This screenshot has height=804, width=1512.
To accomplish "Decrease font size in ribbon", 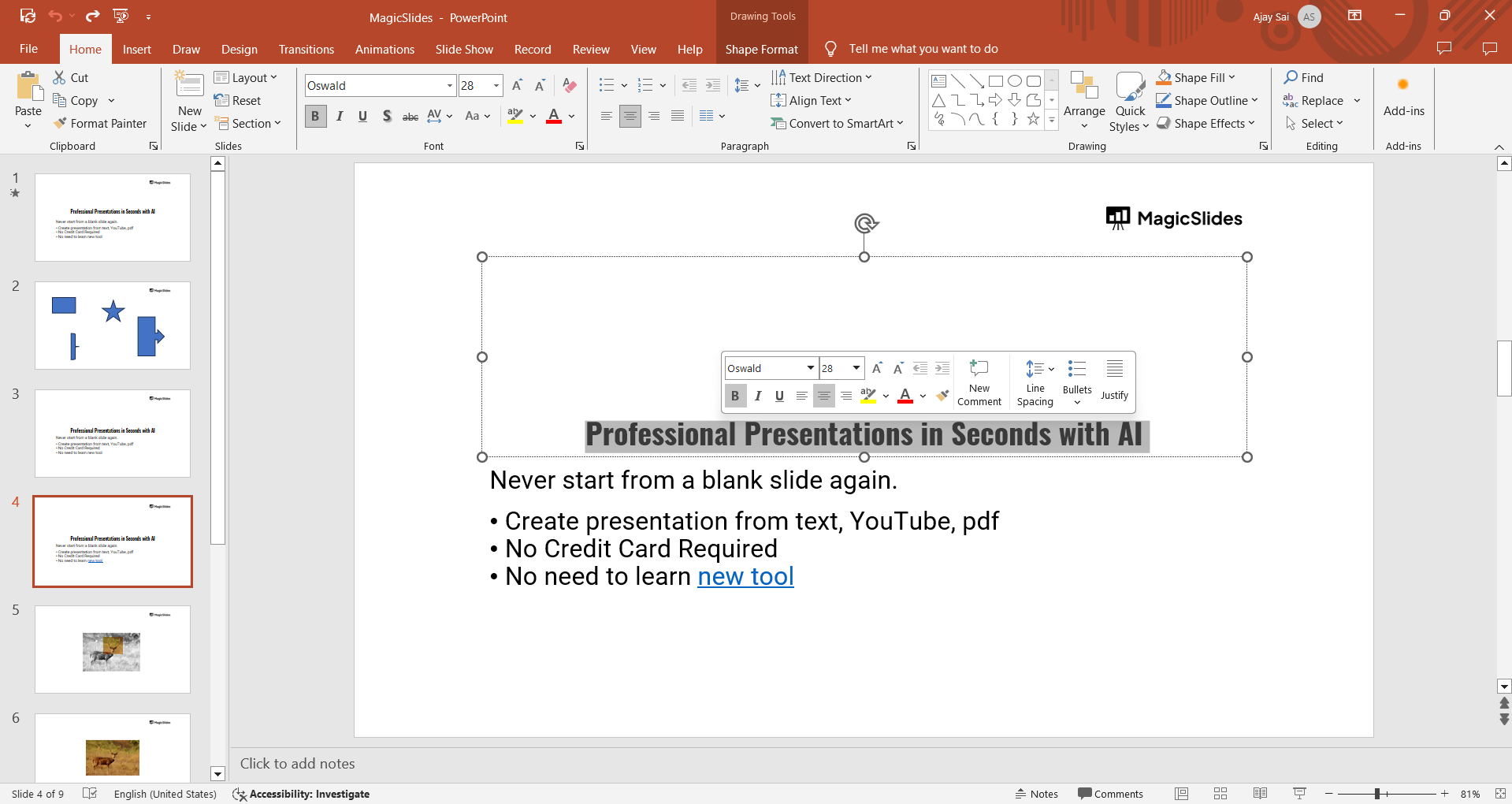I will click(x=540, y=85).
